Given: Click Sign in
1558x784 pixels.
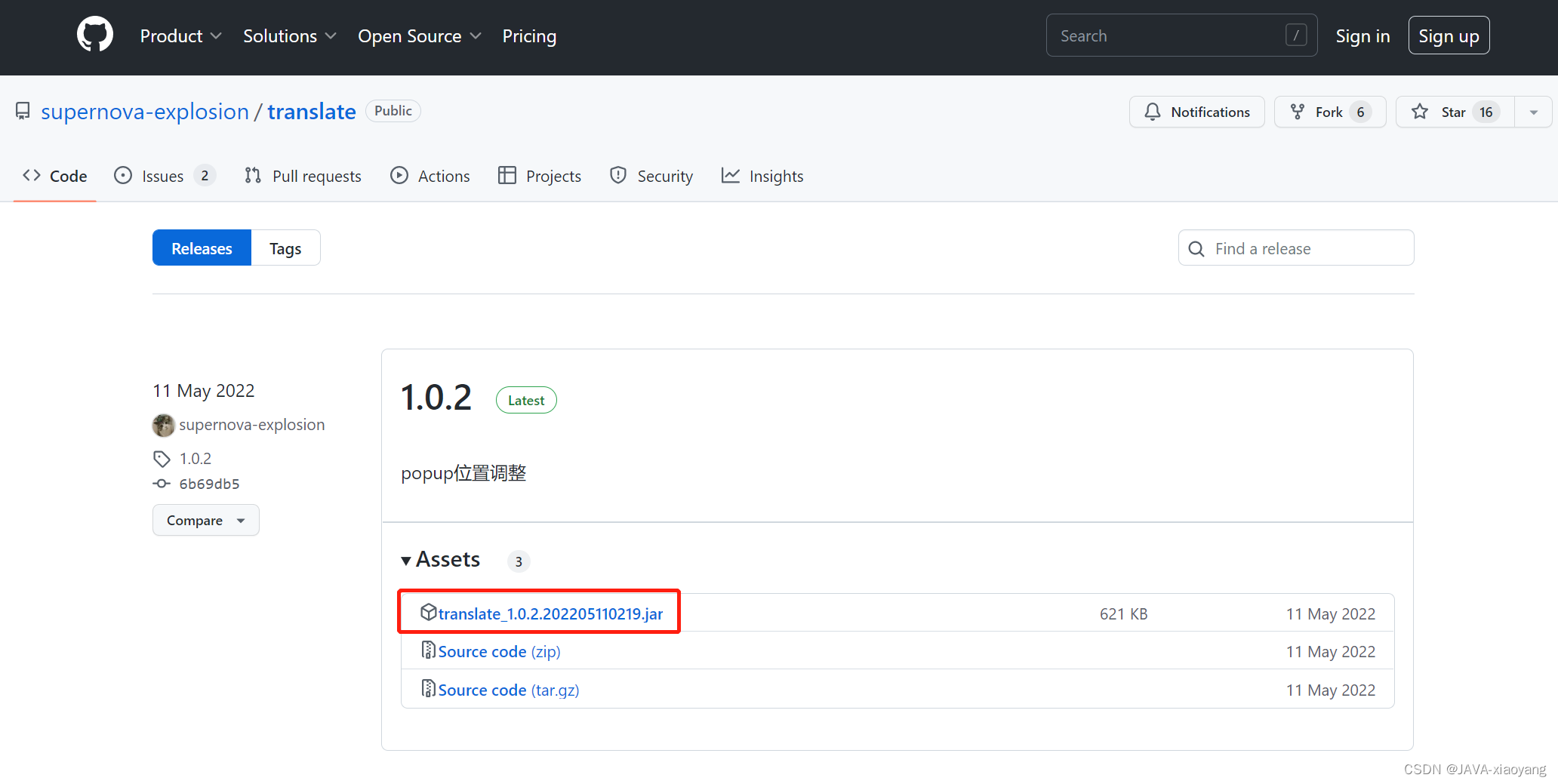Looking at the screenshot, I should (x=1362, y=36).
